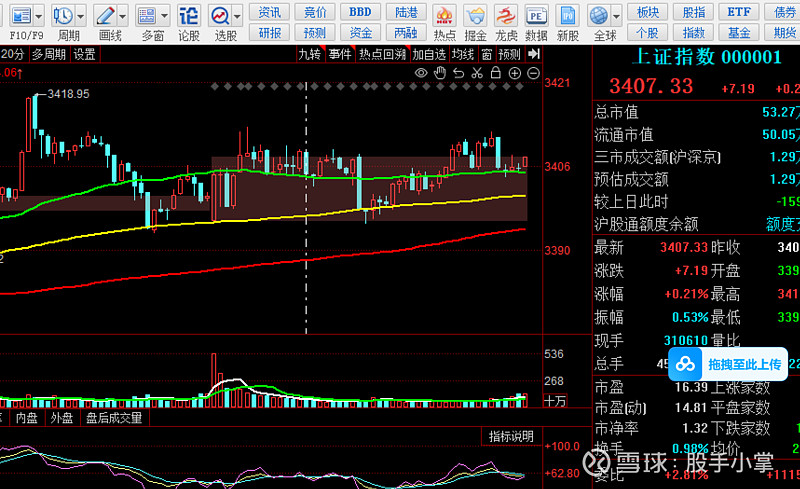Zoom in with the plus circle icon
This screenshot has width=800, height=489.
pos(515,74)
